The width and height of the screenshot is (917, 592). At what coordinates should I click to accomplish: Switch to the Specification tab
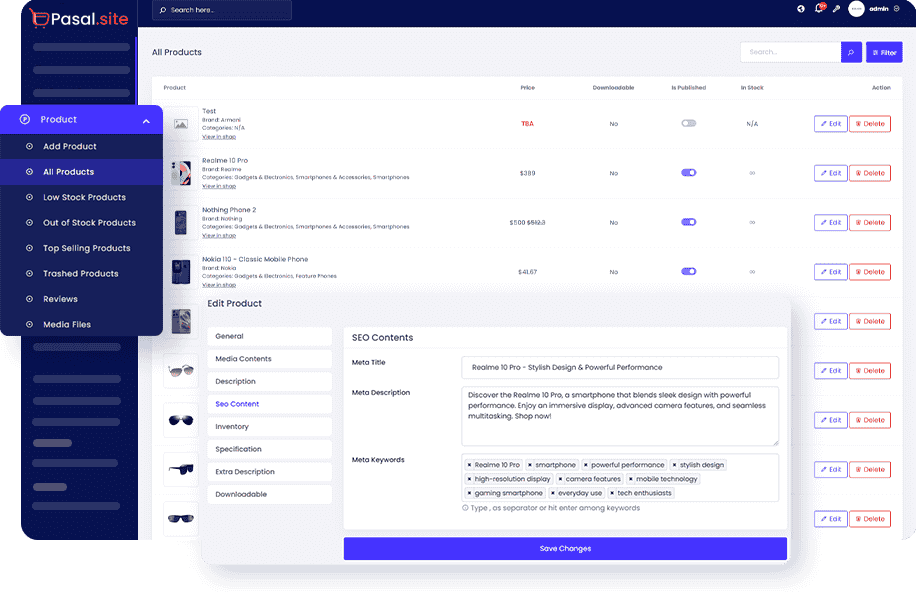(270, 449)
